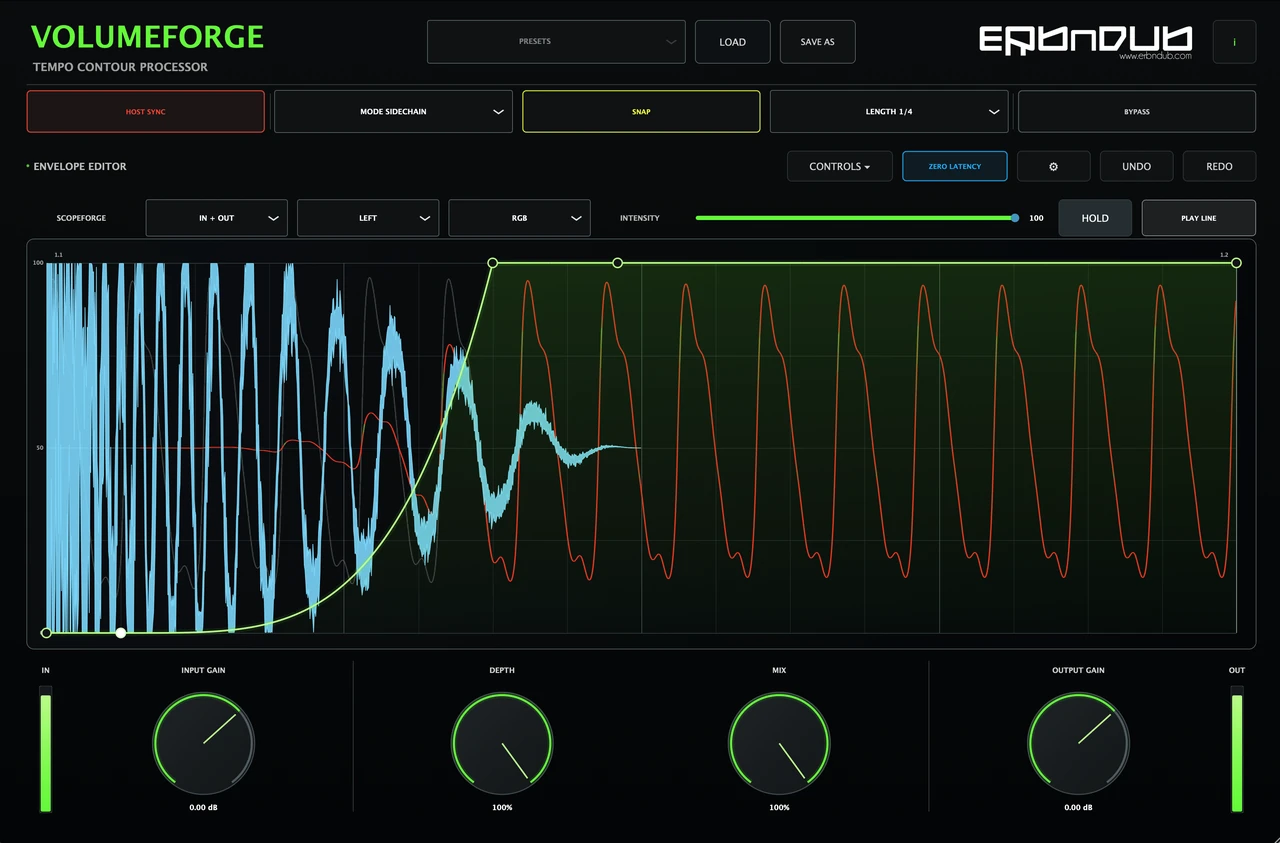This screenshot has height=843, width=1280.
Task: Click the MIX 100% value
Action: click(x=779, y=807)
